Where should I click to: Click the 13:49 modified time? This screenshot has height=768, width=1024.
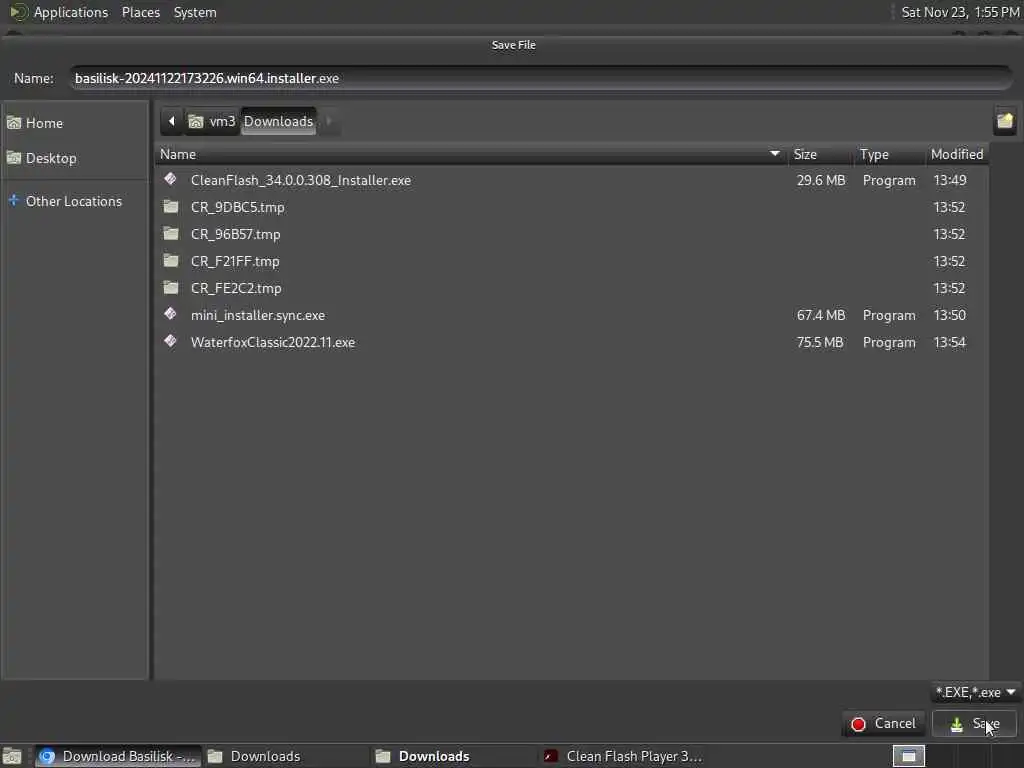(x=950, y=180)
